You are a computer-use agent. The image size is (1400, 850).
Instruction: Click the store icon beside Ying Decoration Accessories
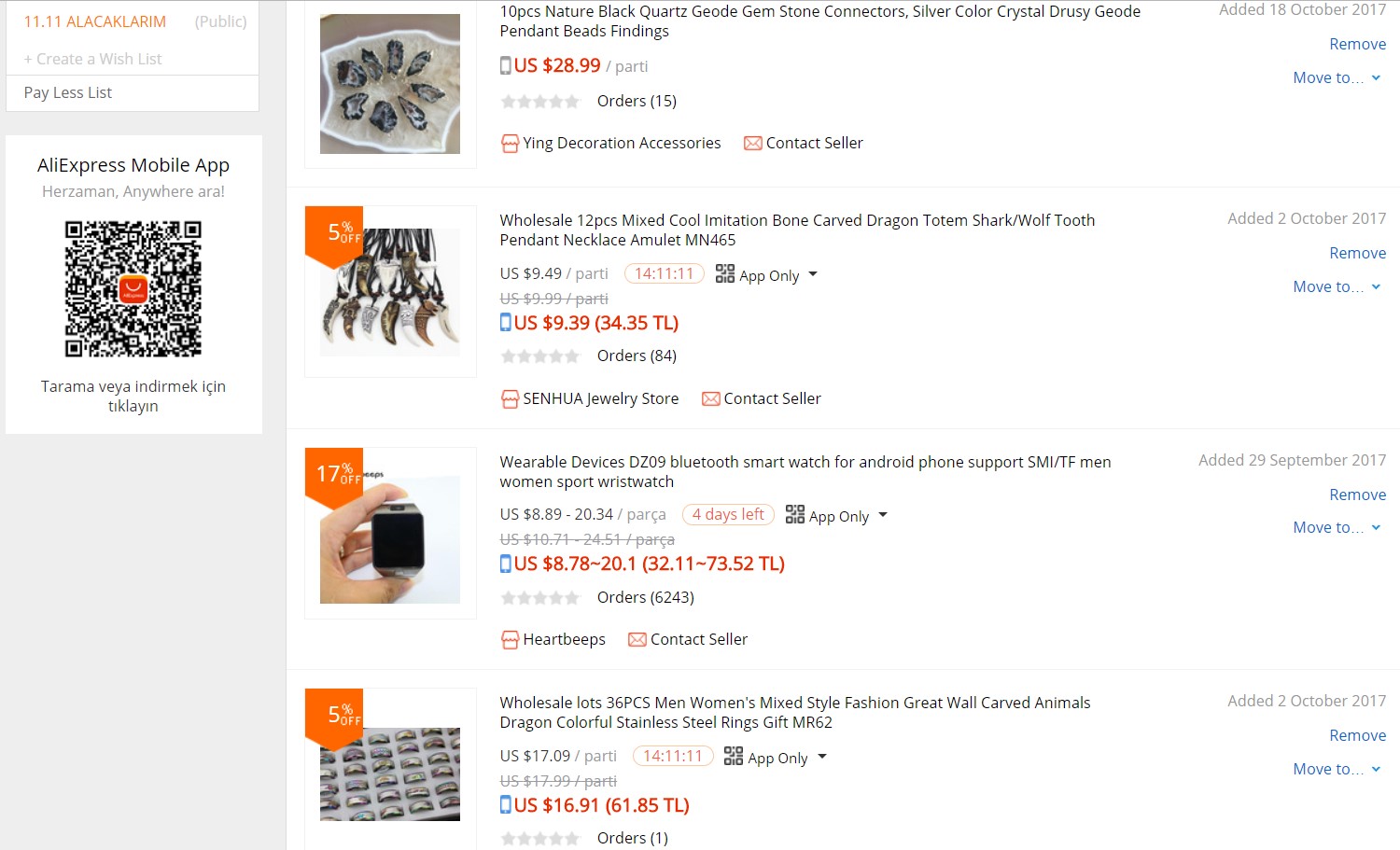pos(510,144)
